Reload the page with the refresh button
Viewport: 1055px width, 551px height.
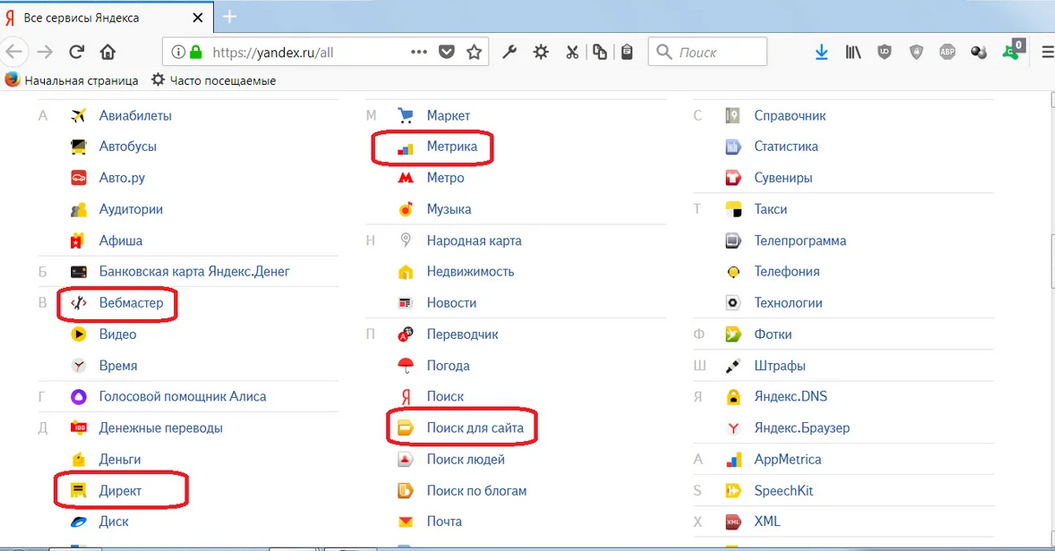tap(77, 52)
